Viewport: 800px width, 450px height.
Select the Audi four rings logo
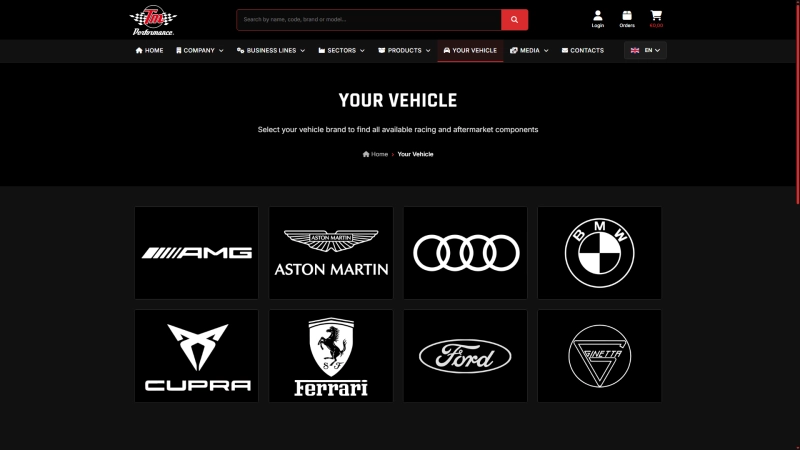coord(465,253)
